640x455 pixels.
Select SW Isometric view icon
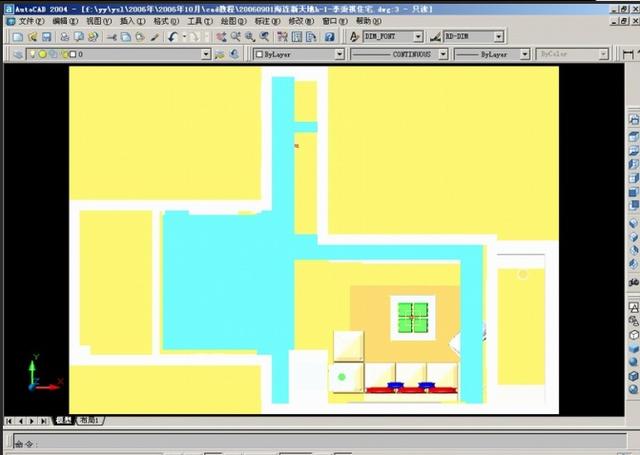633,223
